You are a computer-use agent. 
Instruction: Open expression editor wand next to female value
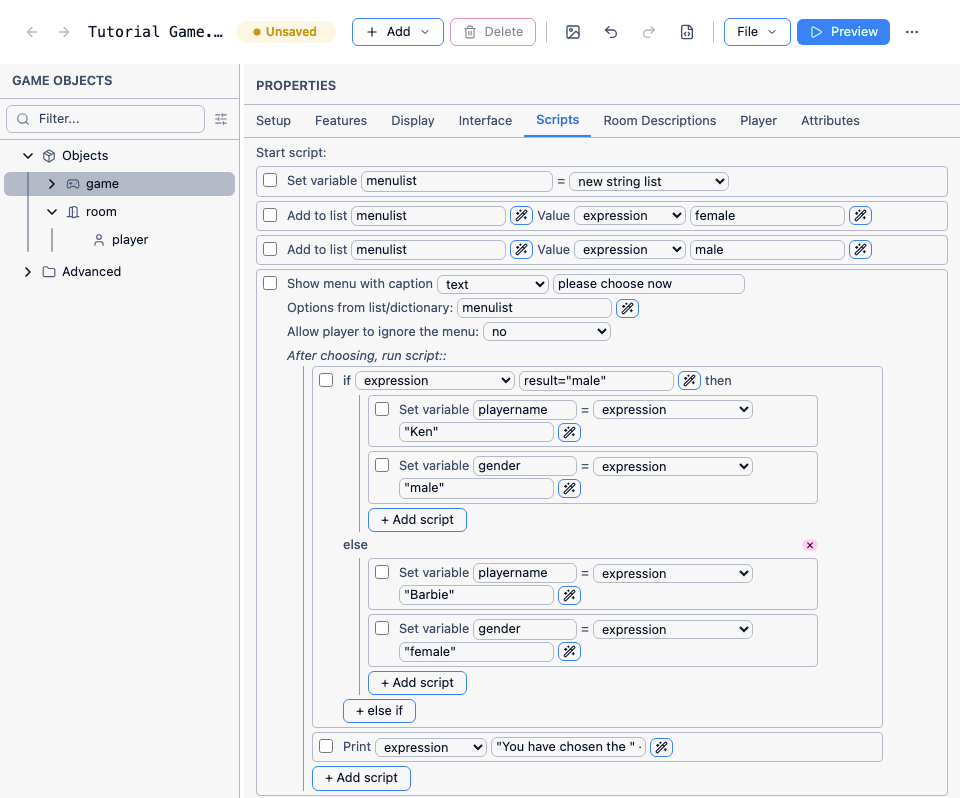(860, 216)
